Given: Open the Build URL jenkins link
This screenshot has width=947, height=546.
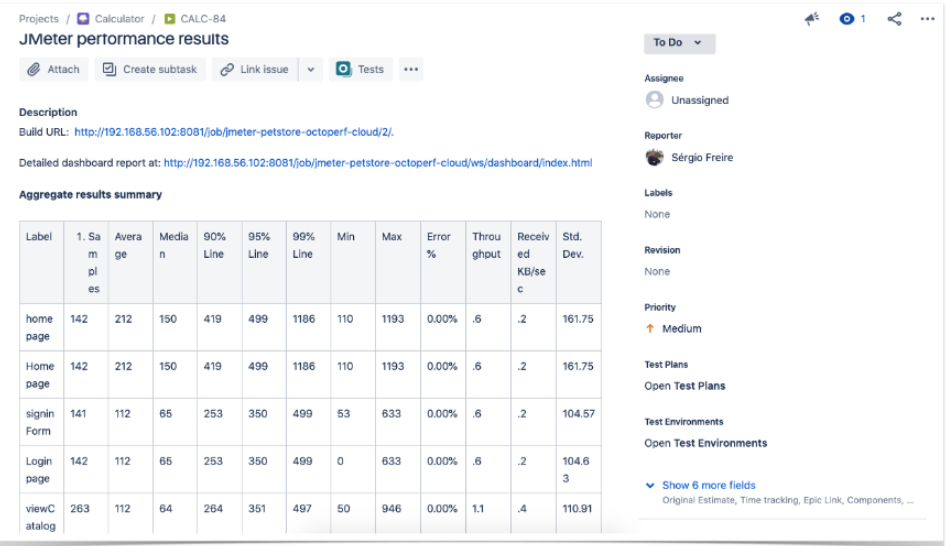Looking at the screenshot, I should point(234,132).
